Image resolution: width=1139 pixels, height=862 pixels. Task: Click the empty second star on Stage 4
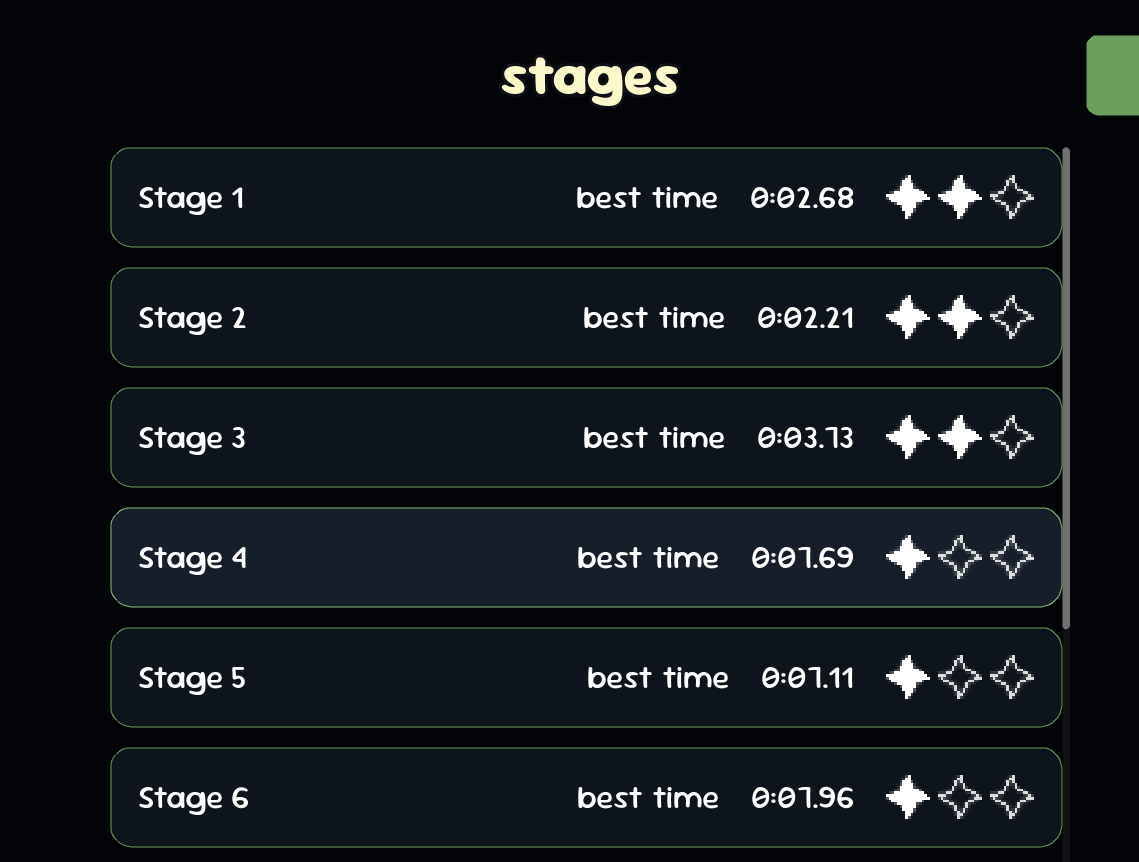pyautogui.click(x=960, y=558)
